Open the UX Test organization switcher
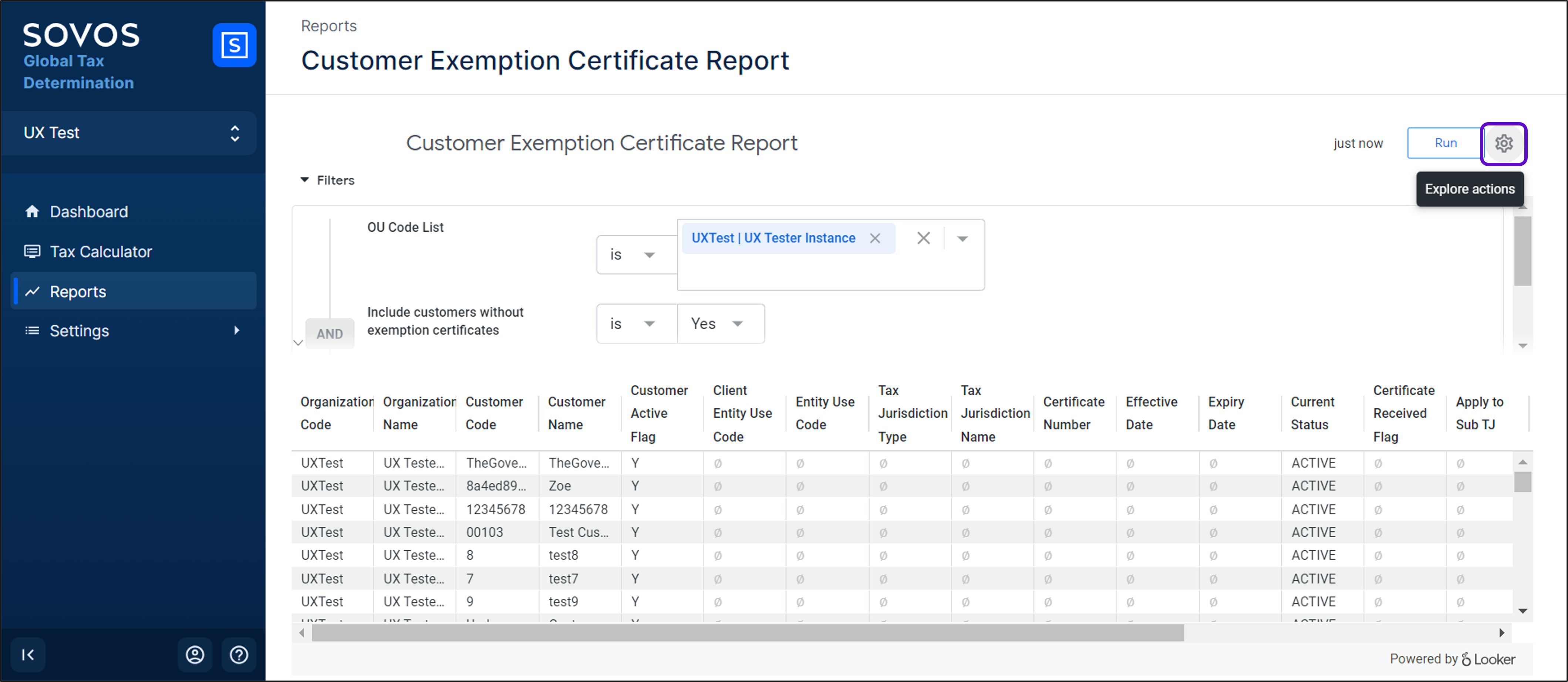 [129, 133]
